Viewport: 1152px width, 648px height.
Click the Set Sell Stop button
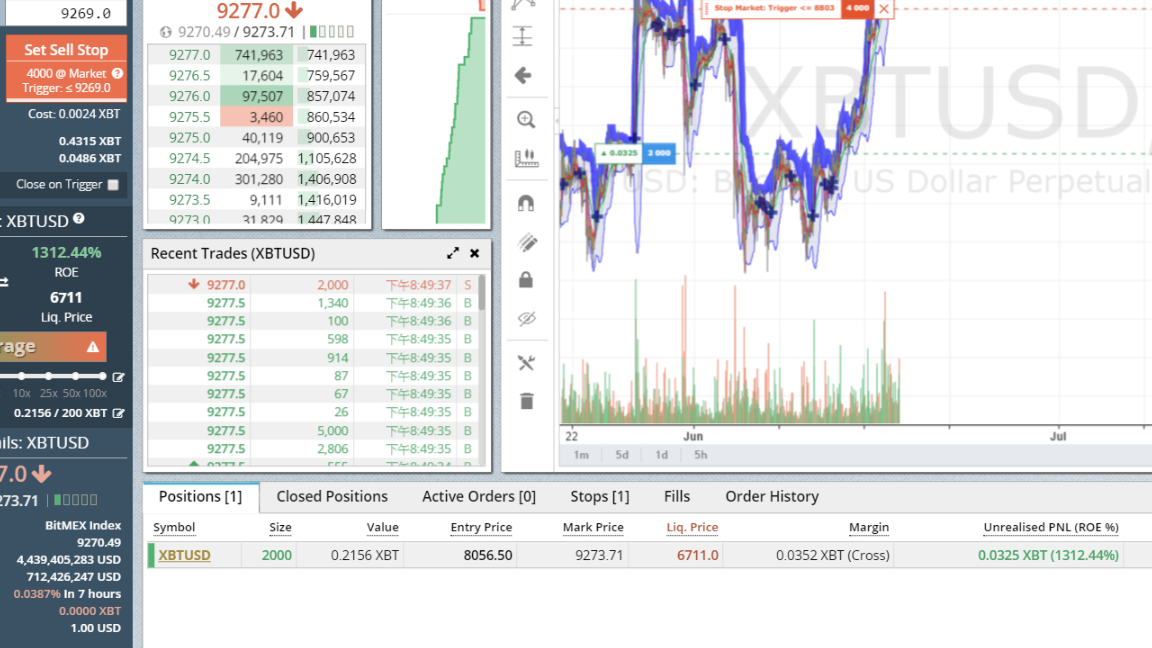[66, 68]
